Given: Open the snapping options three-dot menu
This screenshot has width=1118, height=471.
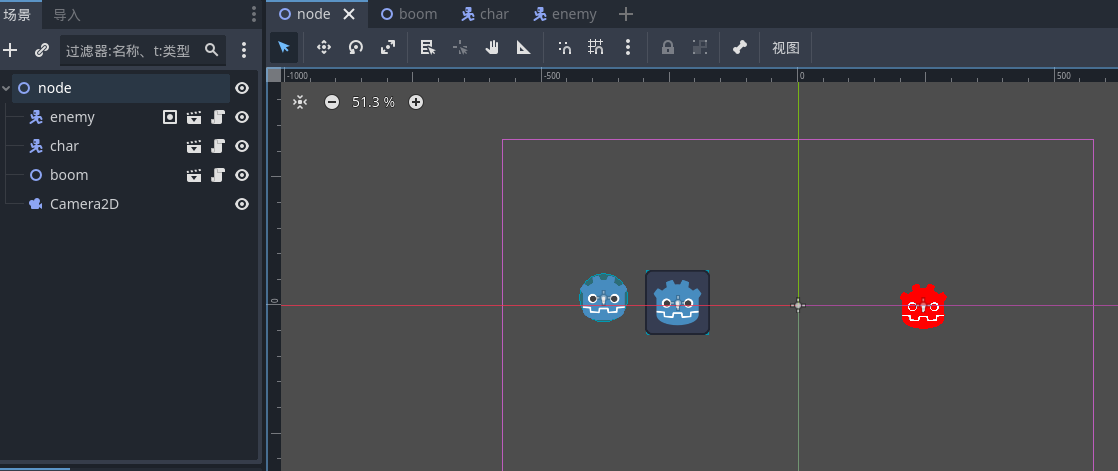Looking at the screenshot, I should tap(627, 47).
